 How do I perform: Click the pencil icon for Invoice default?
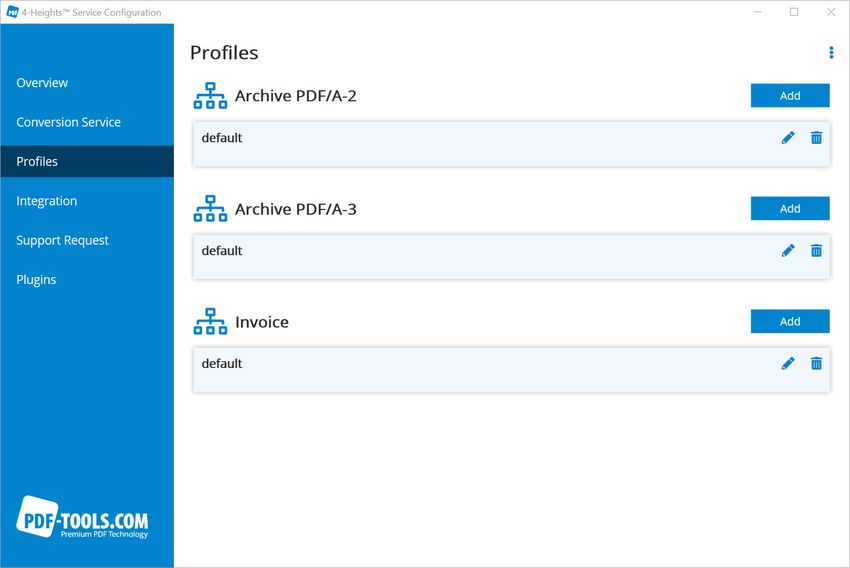(788, 363)
